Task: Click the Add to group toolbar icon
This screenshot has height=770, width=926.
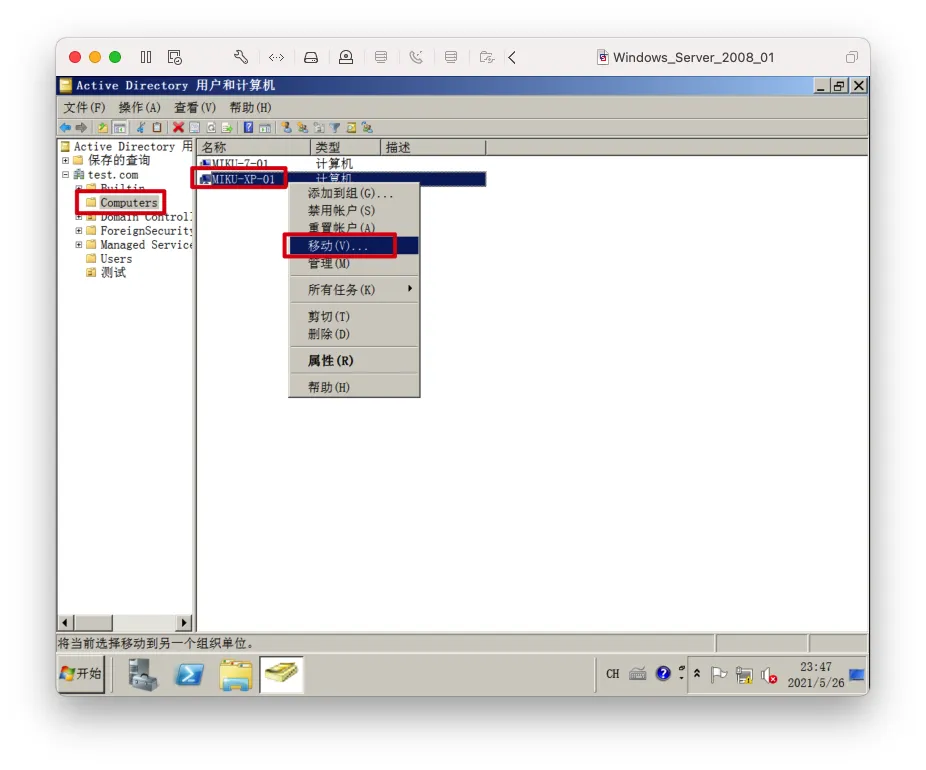Action: pyautogui.click(x=367, y=128)
